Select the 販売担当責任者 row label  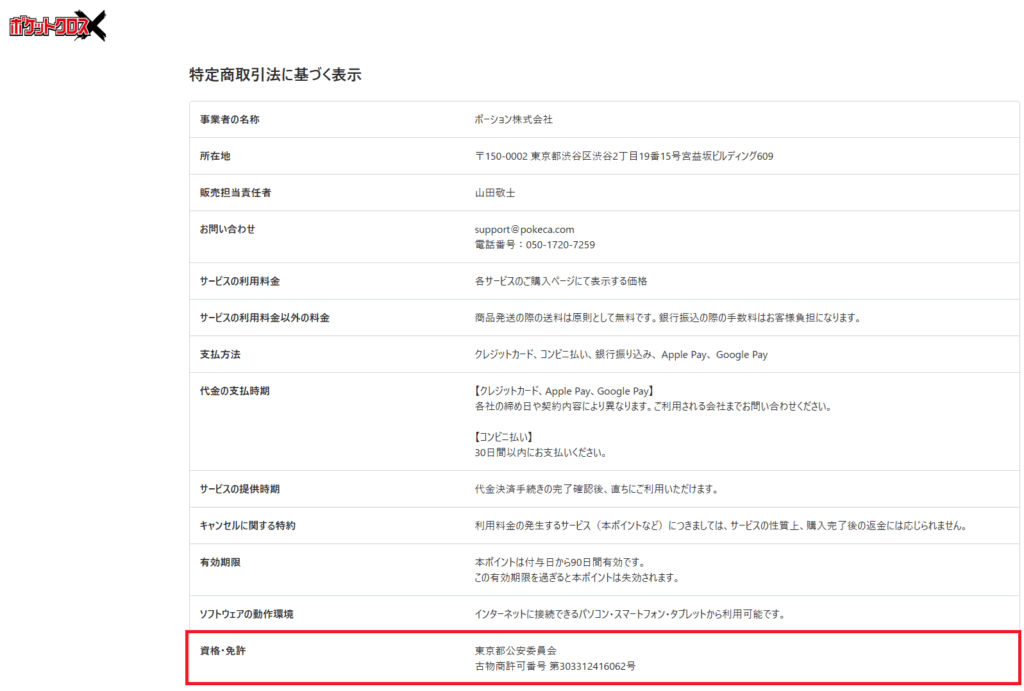coord(235,192)
